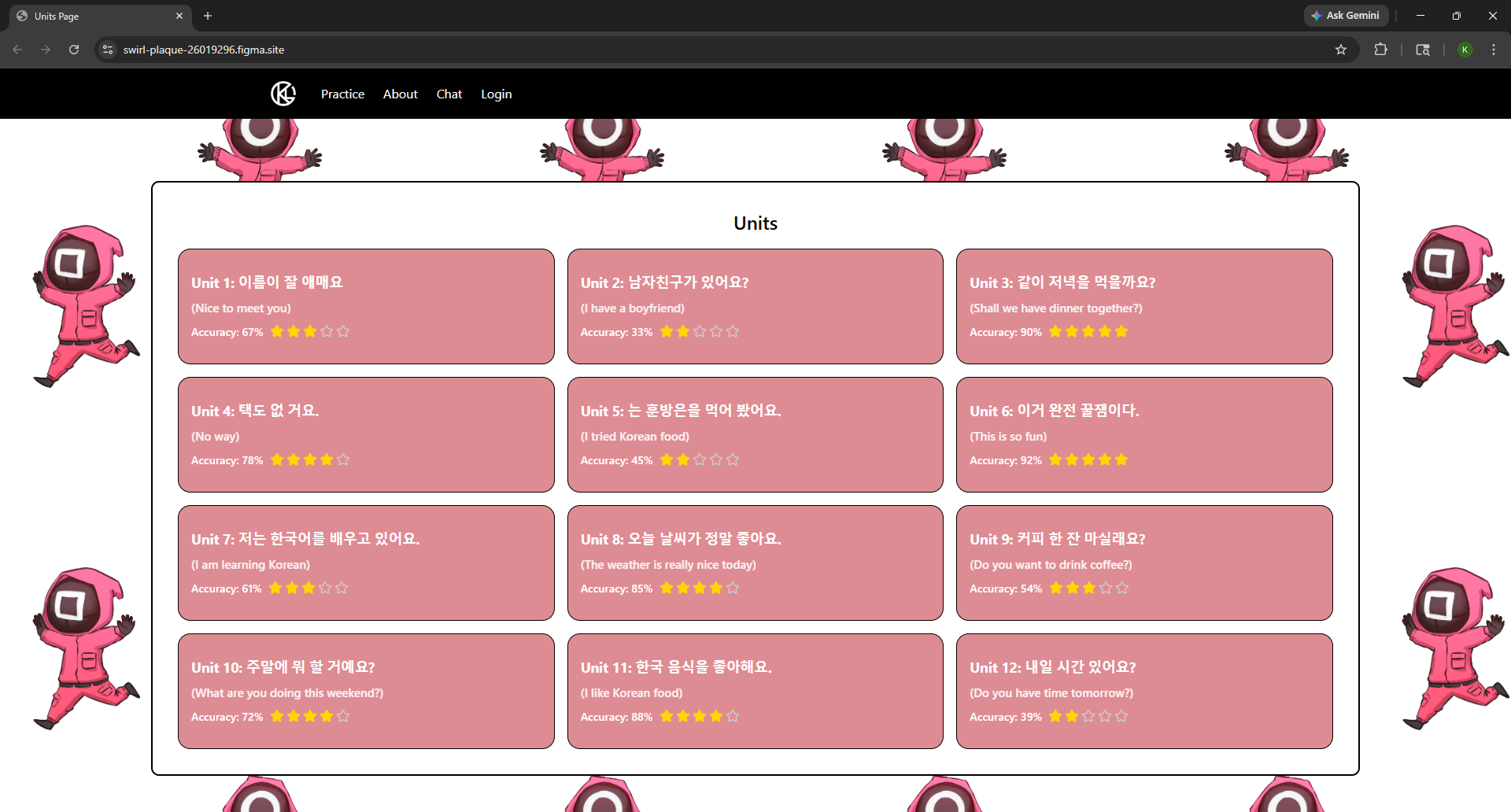Open the Chat page from the navigation
The height and width of the screenshot is (812, 1511).
tap(449, 94)
